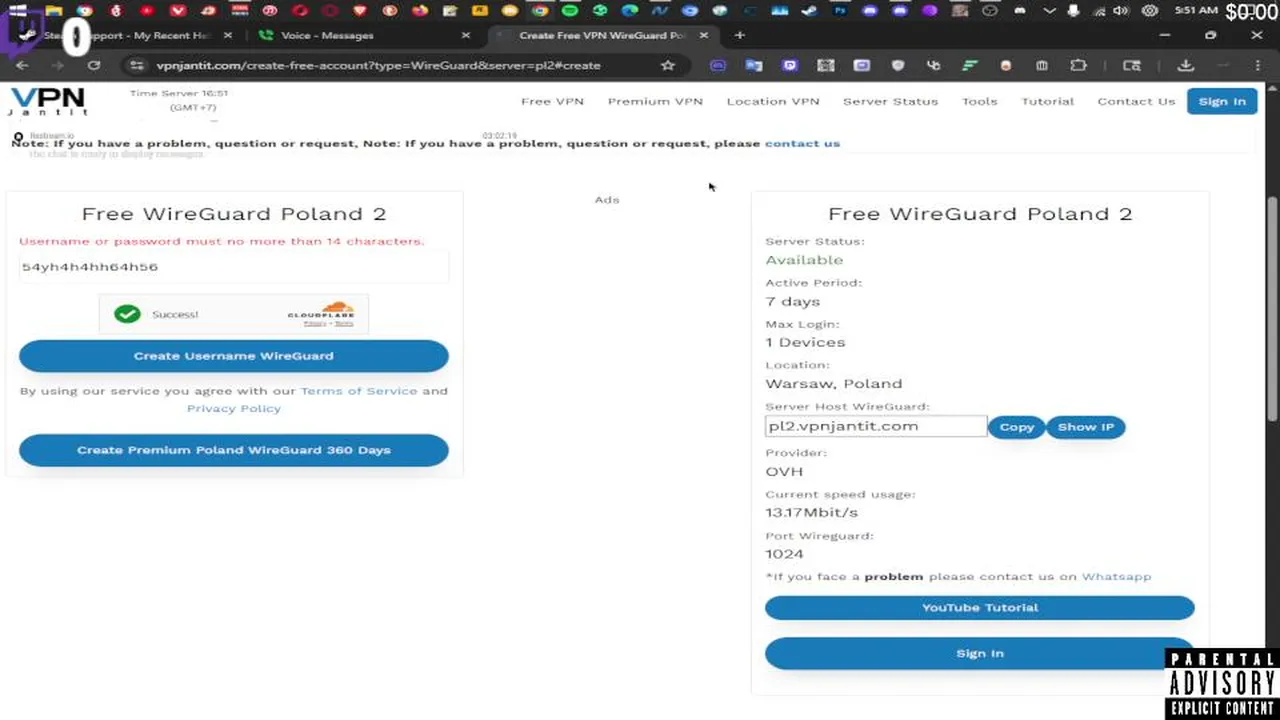Screen dimensions: 1280x720
Task: Click the 1024 WireGuard port value
Action: [784, 554]
